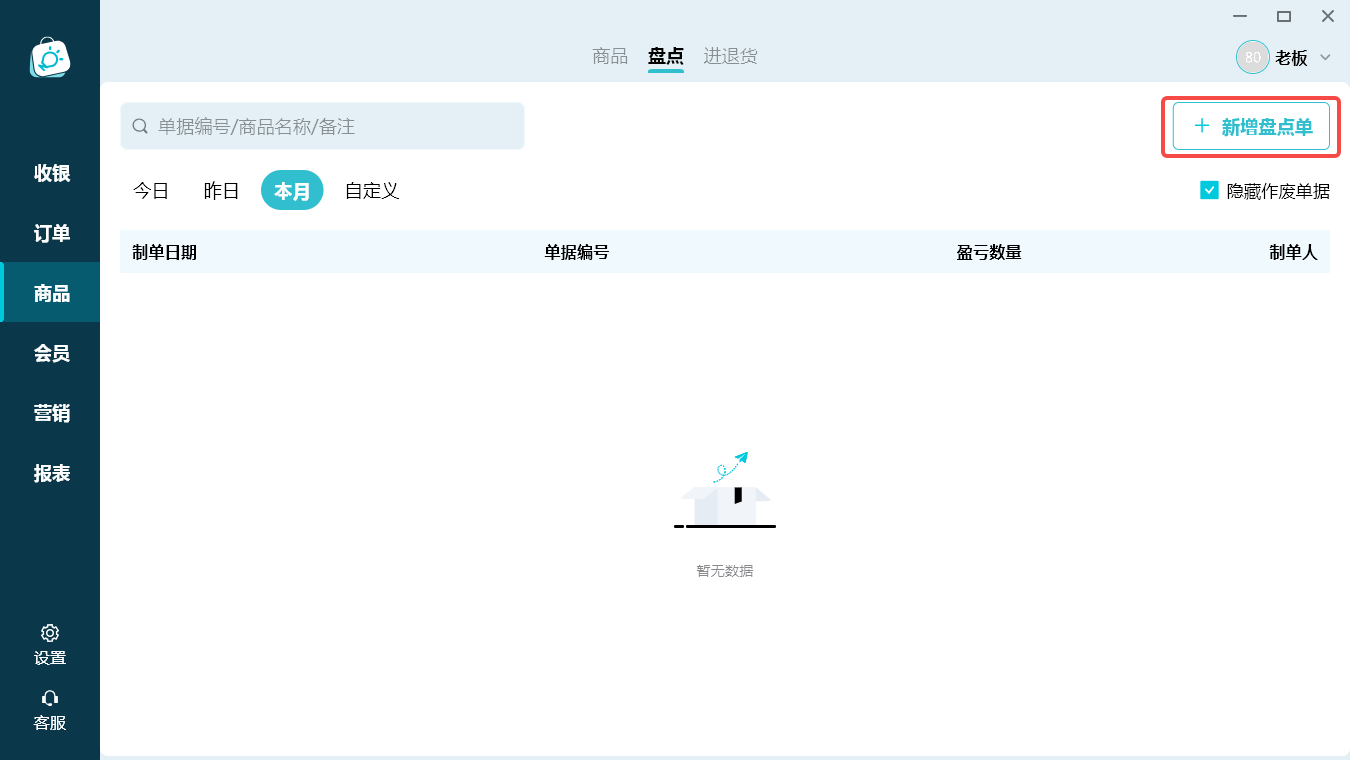Open 订单 in the sidebar
The height and width of the screenshot is (760, 1350).
50,233
